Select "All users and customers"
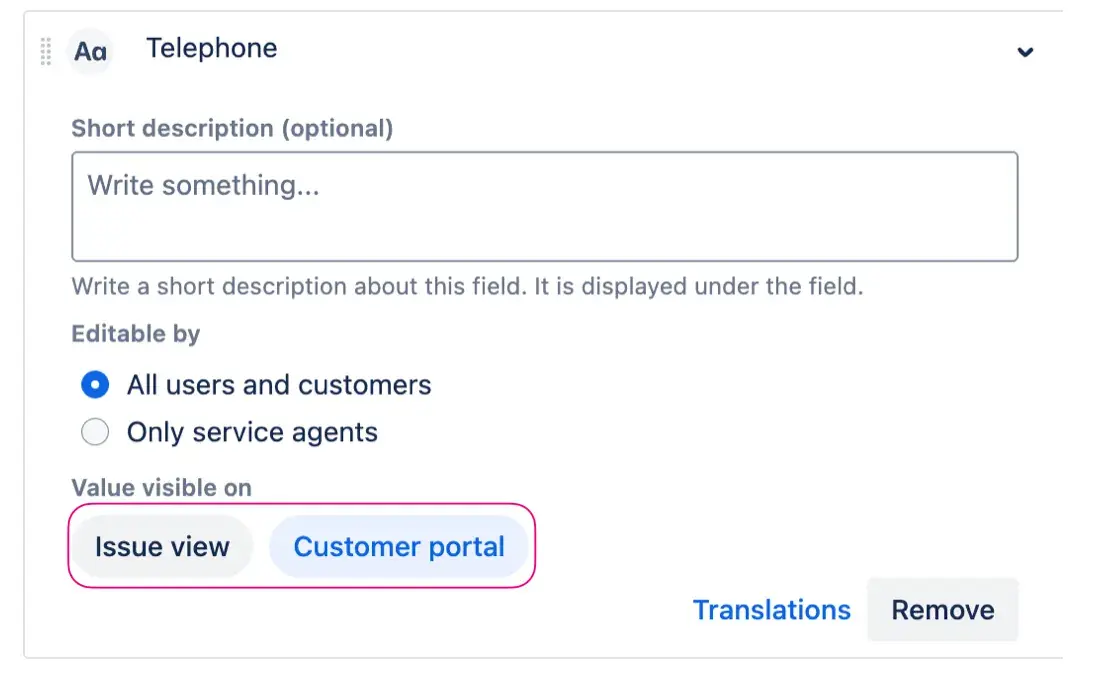Image resolution: width=1096 pixels, height=676 pixels. click(94, 384)
